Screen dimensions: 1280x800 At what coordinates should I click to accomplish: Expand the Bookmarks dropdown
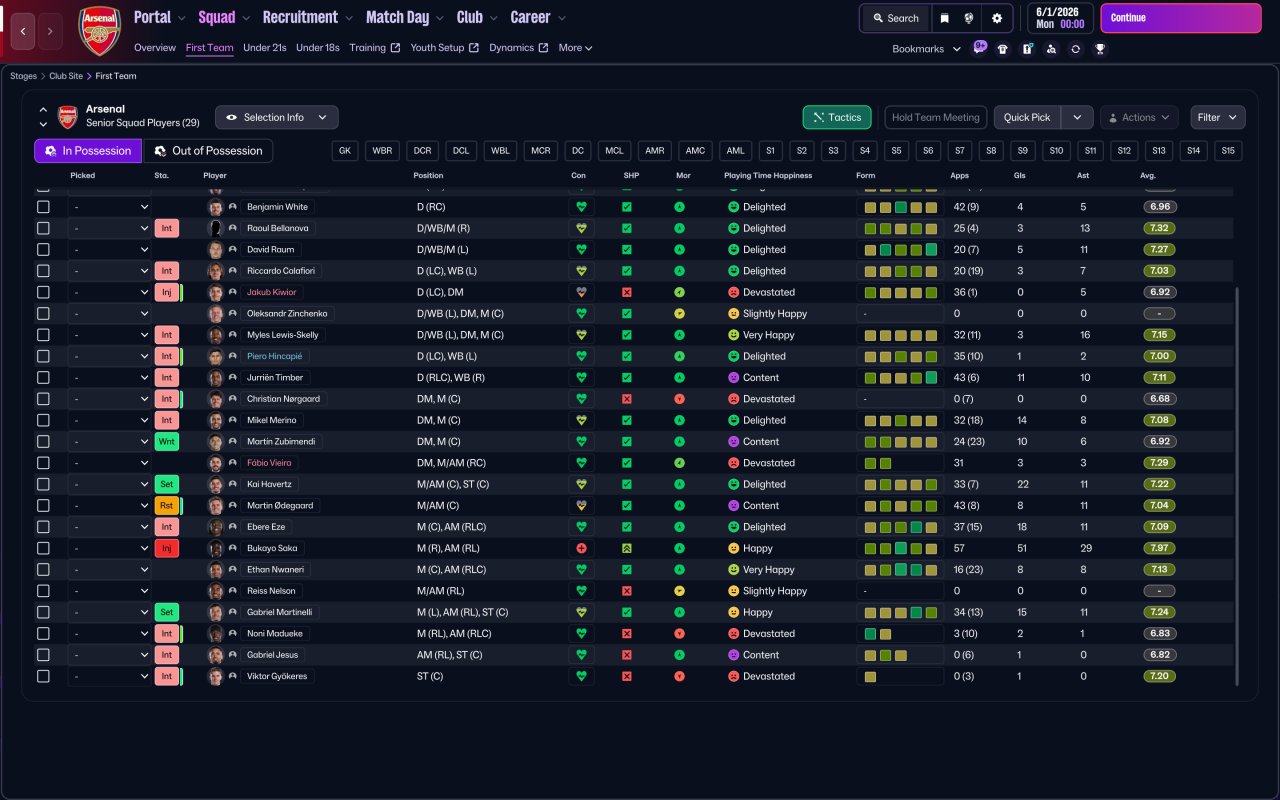[x=927, y=49]
